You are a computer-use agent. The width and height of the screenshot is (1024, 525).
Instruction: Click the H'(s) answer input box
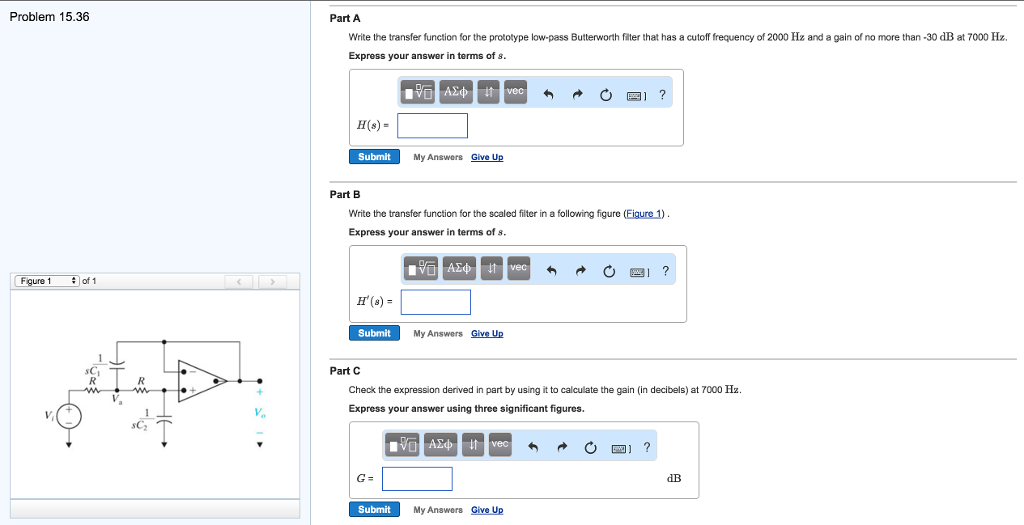pos(435,302)
